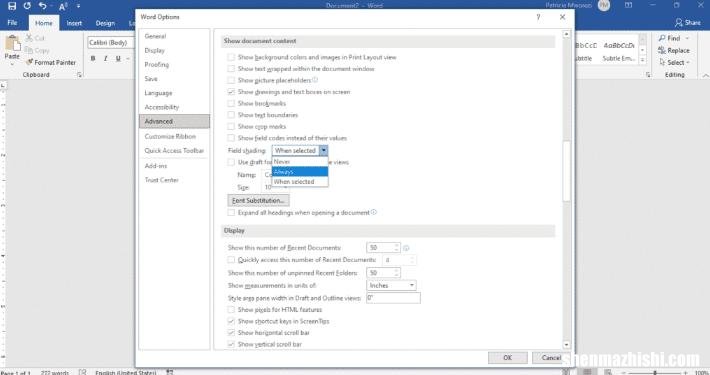Toggle Italic formatting in the ribbon
710x375 pixels.
[x=106, y=58]
